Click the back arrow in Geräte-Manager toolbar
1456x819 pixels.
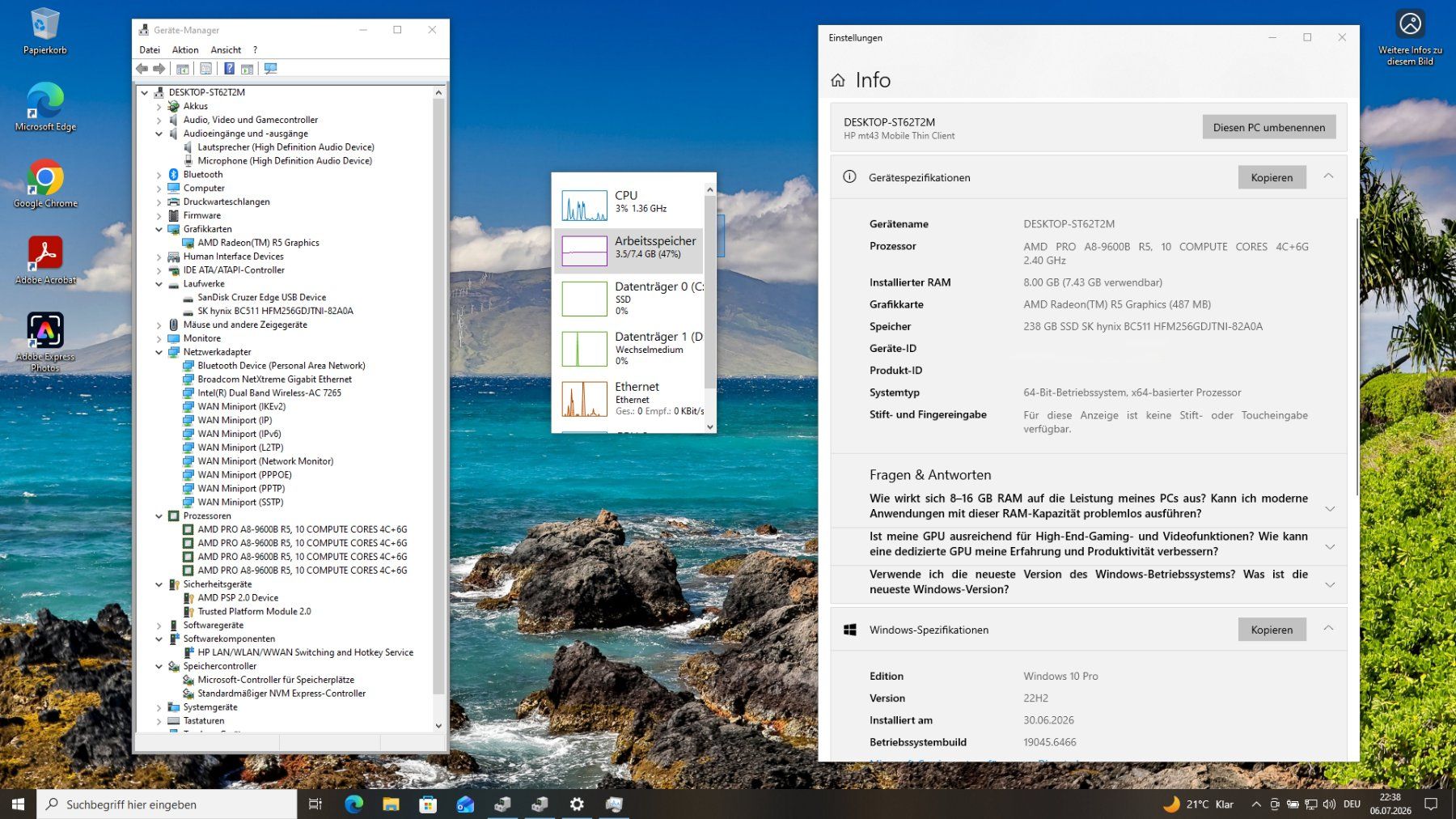click(142, 69)
